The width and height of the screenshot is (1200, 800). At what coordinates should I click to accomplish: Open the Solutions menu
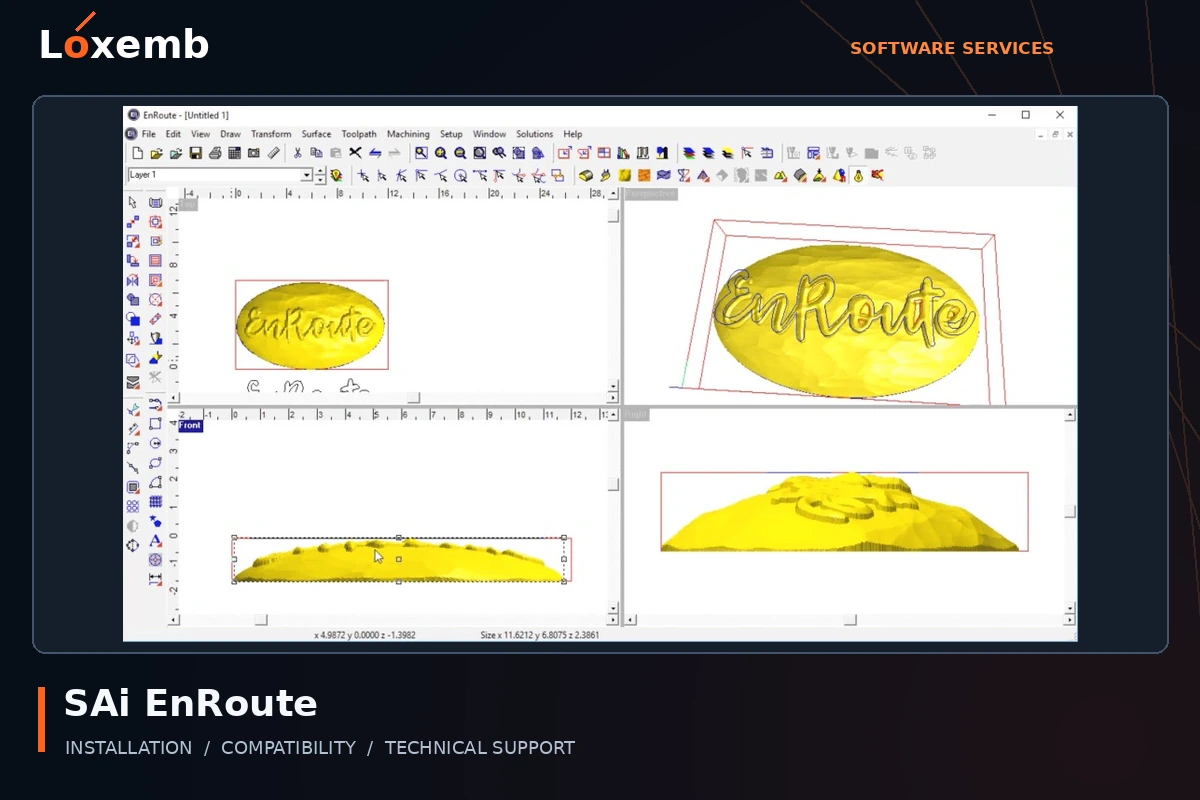pos(534,134)
